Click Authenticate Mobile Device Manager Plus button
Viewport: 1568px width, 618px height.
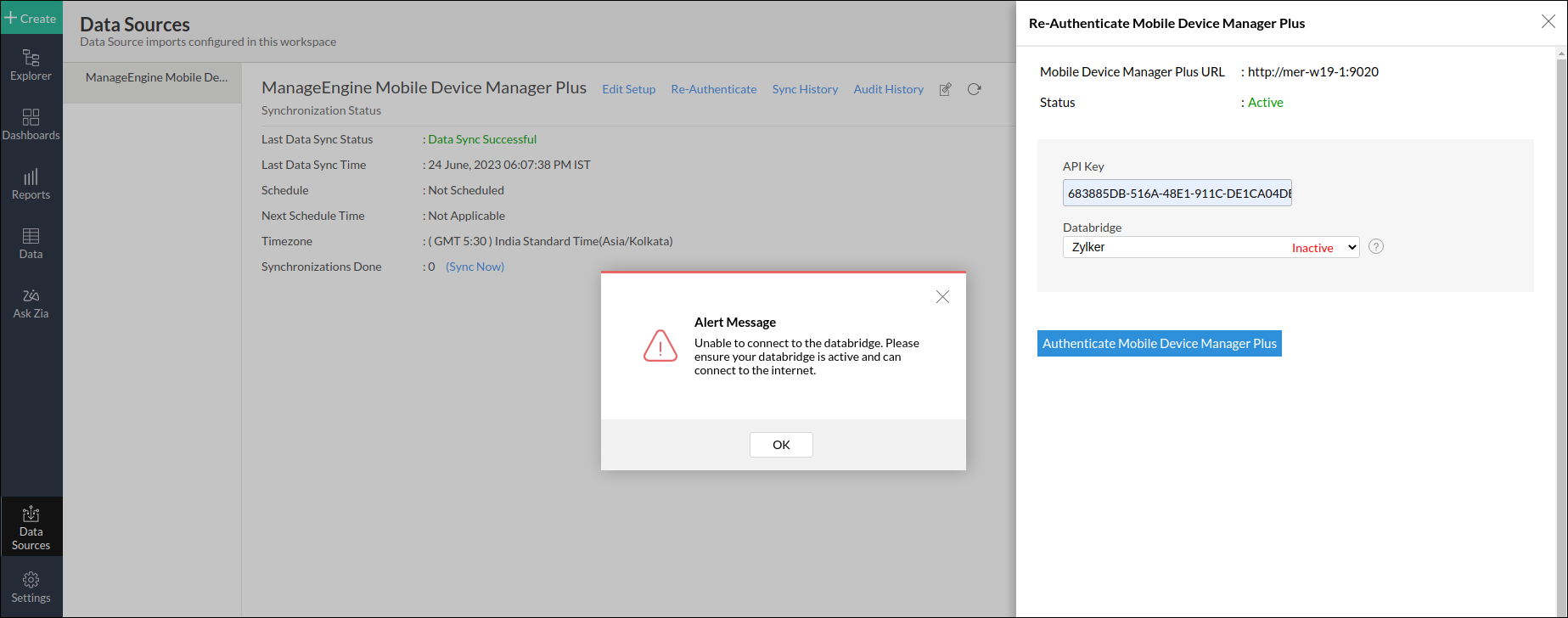click(1159, 344)
